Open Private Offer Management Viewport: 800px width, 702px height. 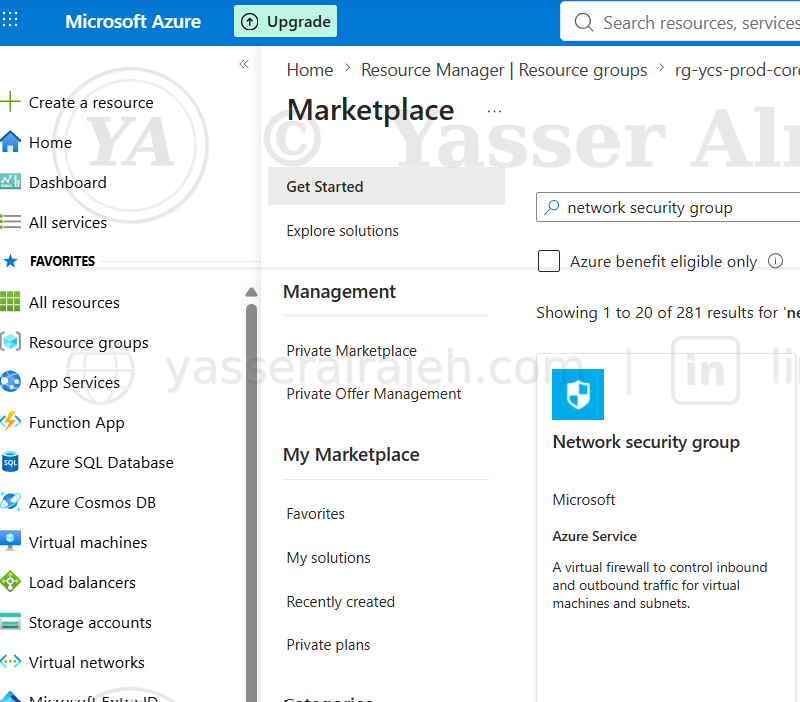[x=373, y=394]
